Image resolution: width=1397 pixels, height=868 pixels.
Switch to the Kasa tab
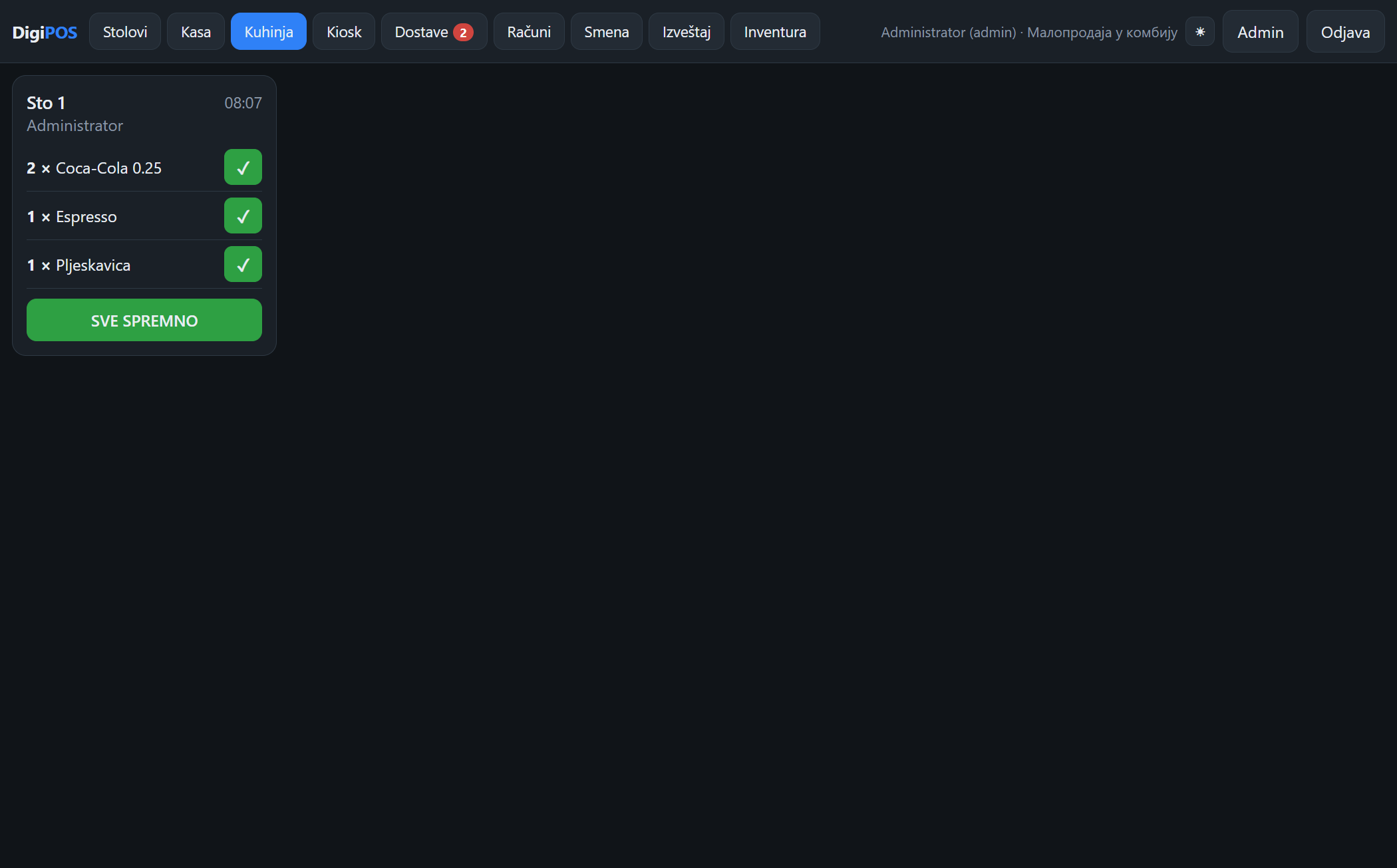[196, 31]
